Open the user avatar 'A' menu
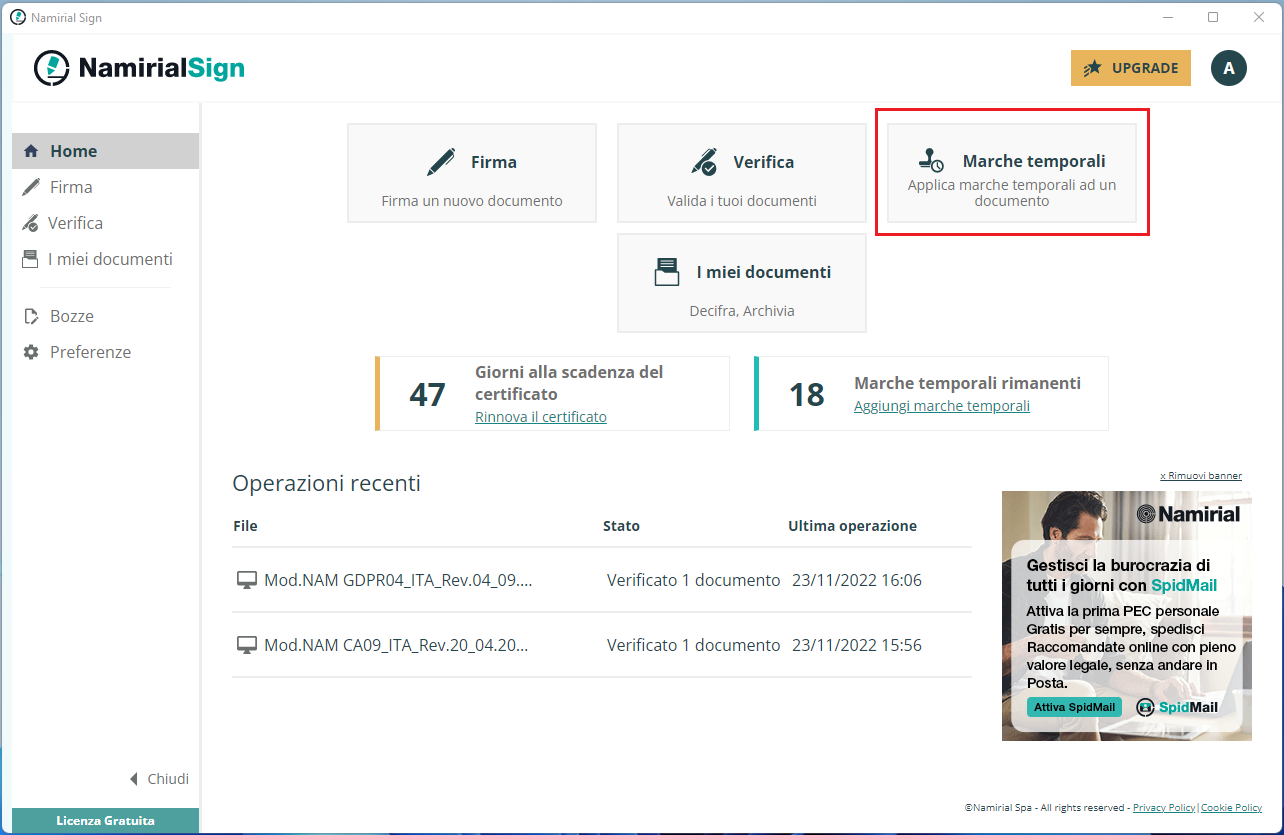The width and height of the screenshot is (1284, 835). click(1229, 68)
